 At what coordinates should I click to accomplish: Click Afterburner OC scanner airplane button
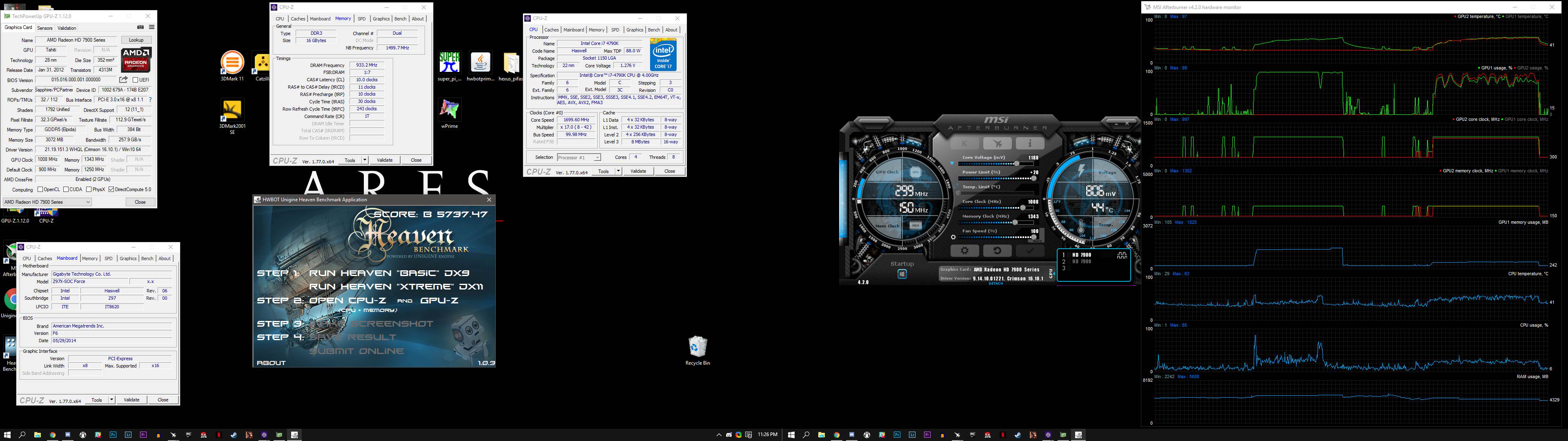click(997, 144)
